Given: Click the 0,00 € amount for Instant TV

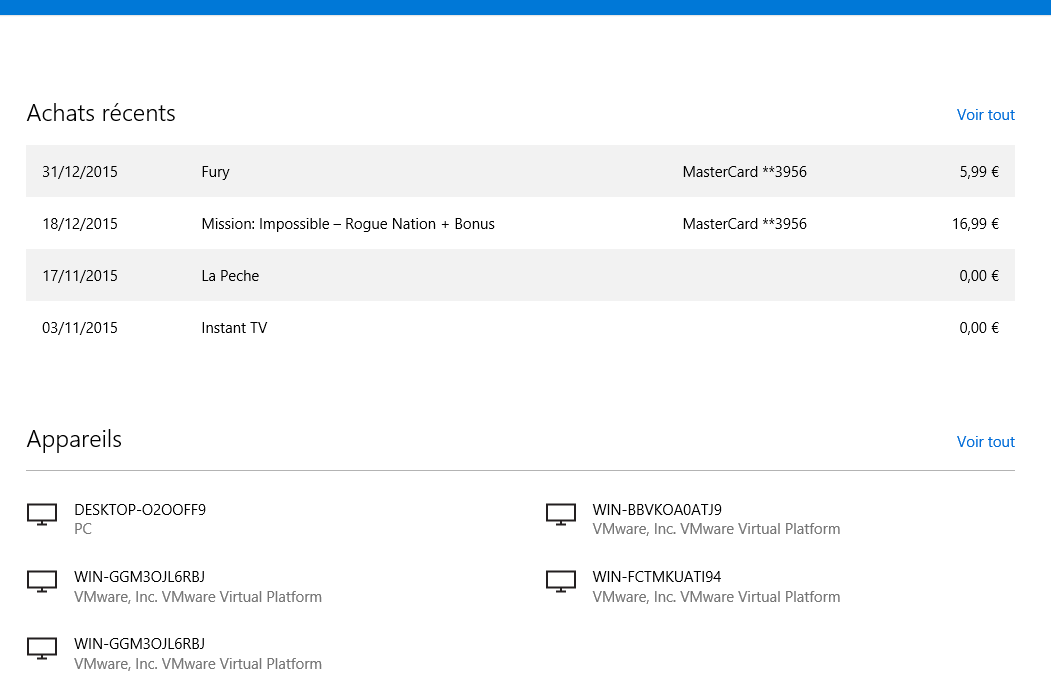Looking at the screenshot, I should pyautogui.click(x=979, y=328).
